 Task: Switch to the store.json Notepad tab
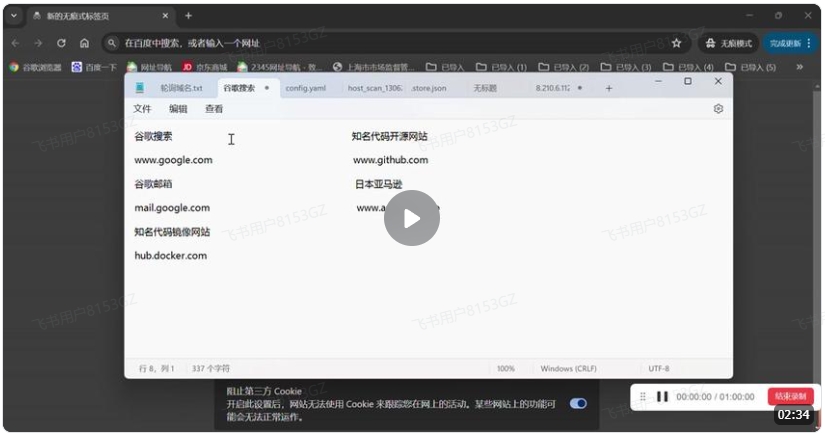pyautogui.click(x=429, y=88)
